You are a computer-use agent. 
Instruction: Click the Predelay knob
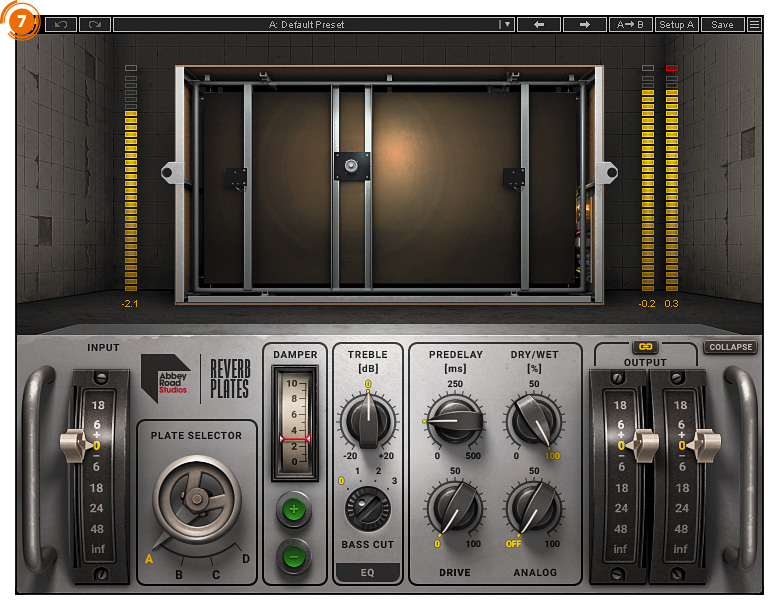pyautogui.click(x=455, y=421)
